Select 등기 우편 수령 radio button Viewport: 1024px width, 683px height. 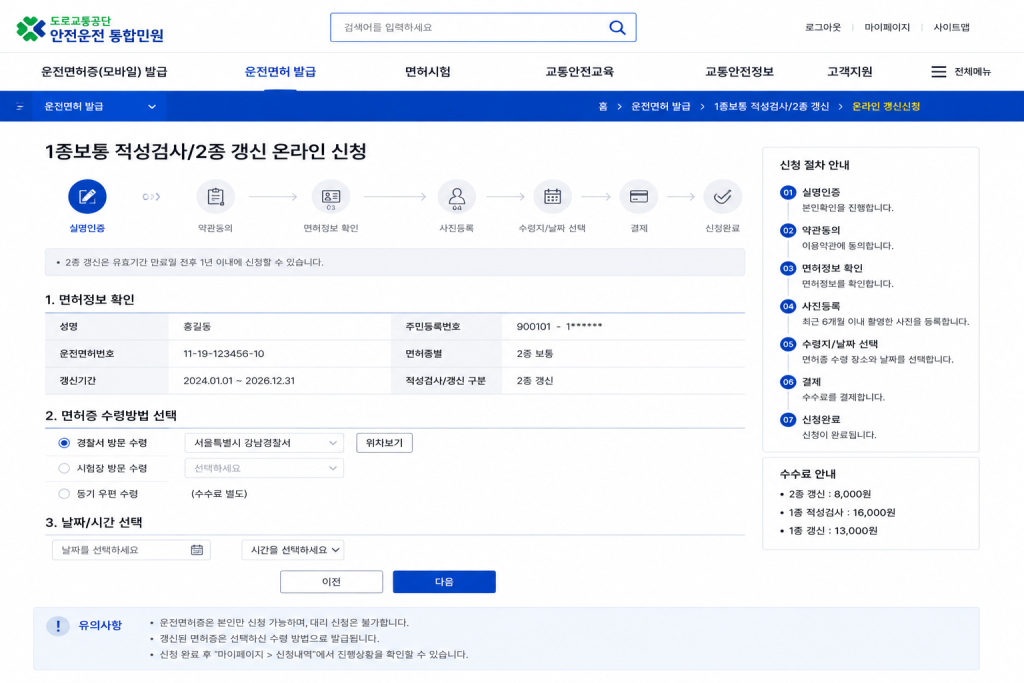pyautogui.click(x=64, y=494)
